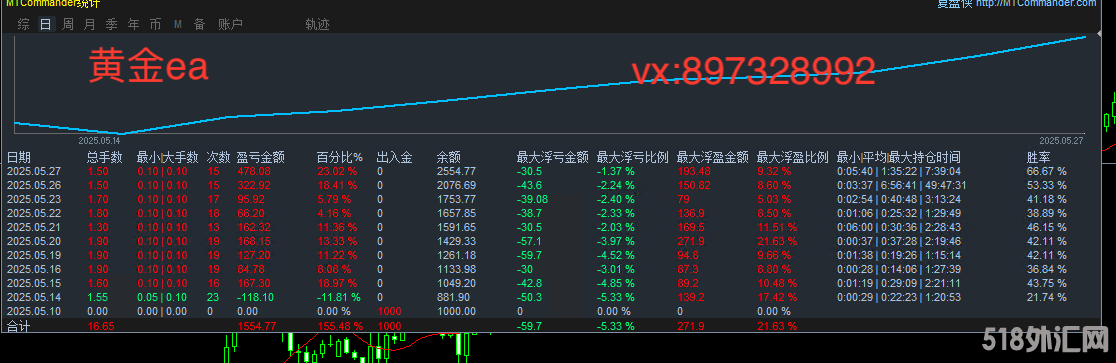The width and height of the screenshot is (1116, 363).
Task: Click the 最大浮盈金额 column header
Action: click(x=712, y=157)
